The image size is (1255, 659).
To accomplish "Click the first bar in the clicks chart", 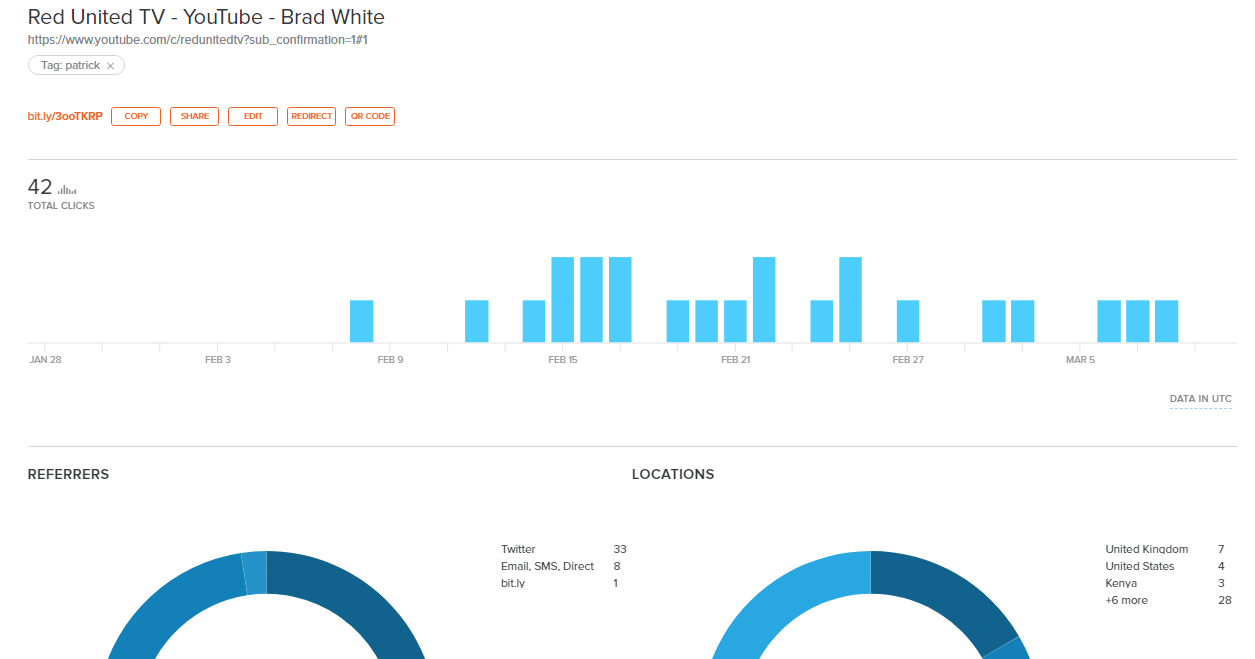I will [361, 321].
